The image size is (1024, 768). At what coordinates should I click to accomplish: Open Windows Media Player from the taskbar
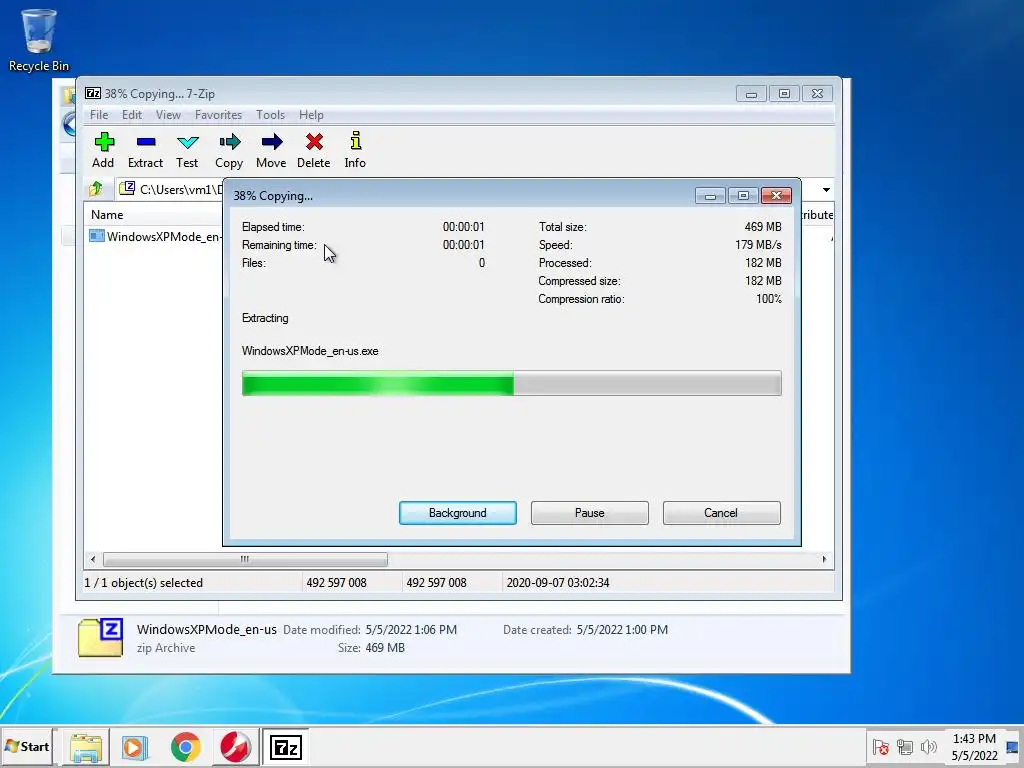[x=135, y=747]
